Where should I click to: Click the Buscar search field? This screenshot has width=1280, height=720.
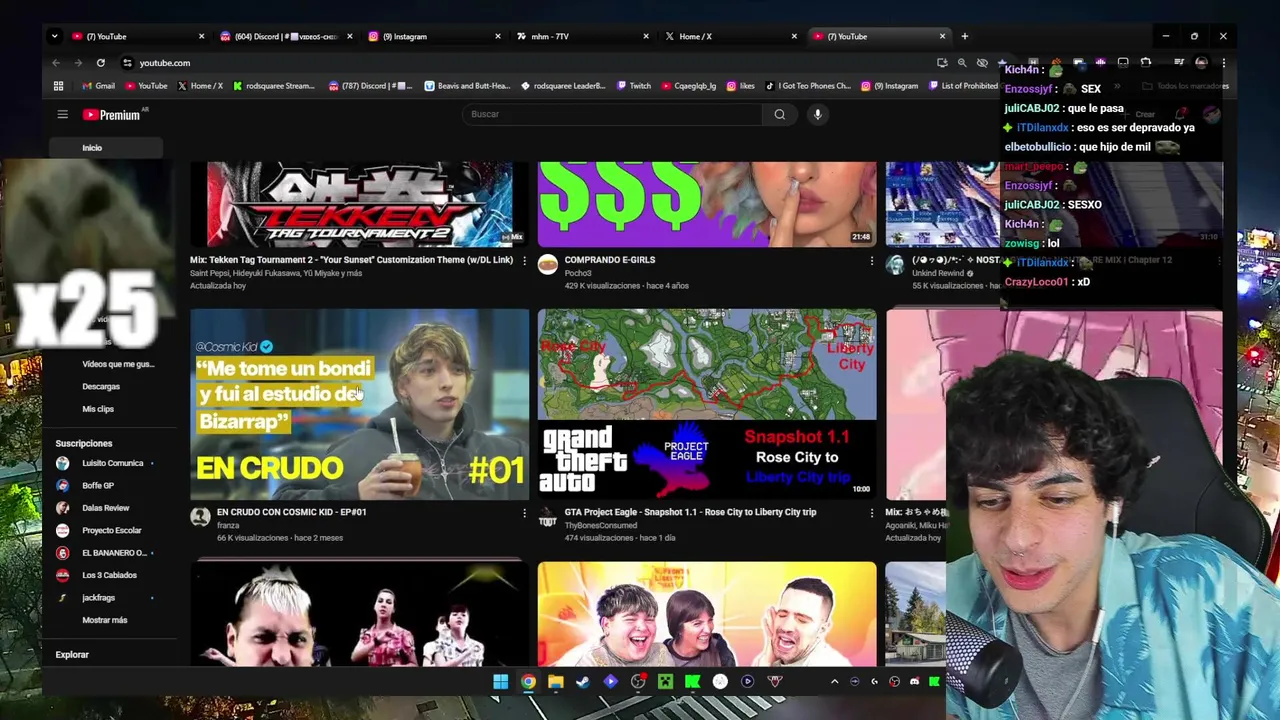(x=612, y=114)
